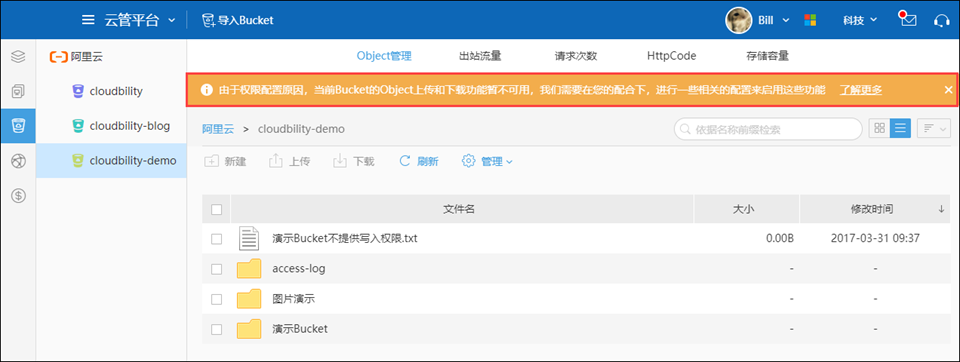Screen dimensions: 960x362
Task: Select the globe network sidebar icon
Action: pyautogui.click(x=18, y=161)
